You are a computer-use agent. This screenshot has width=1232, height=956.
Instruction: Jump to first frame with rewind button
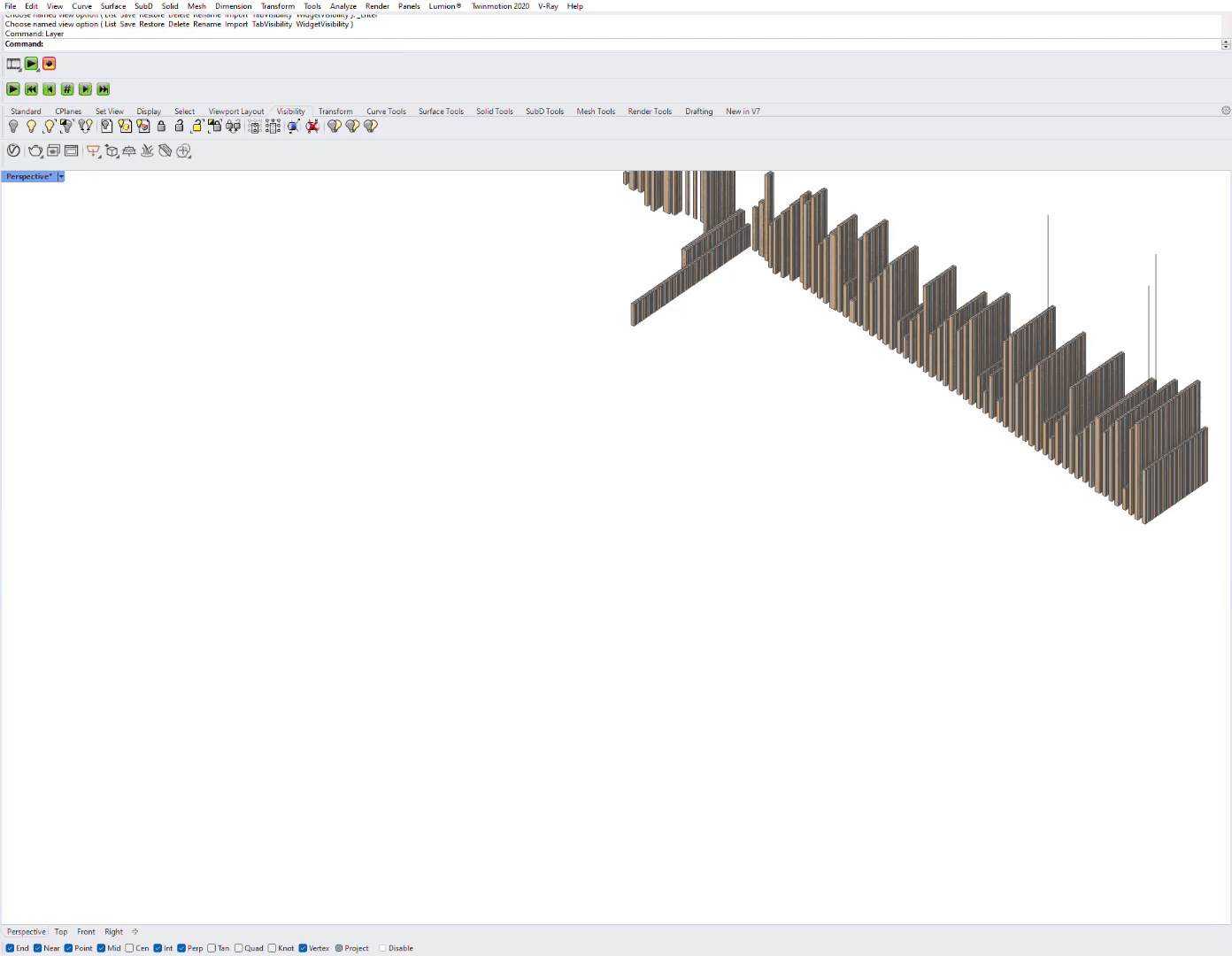(x=31, y=89)
